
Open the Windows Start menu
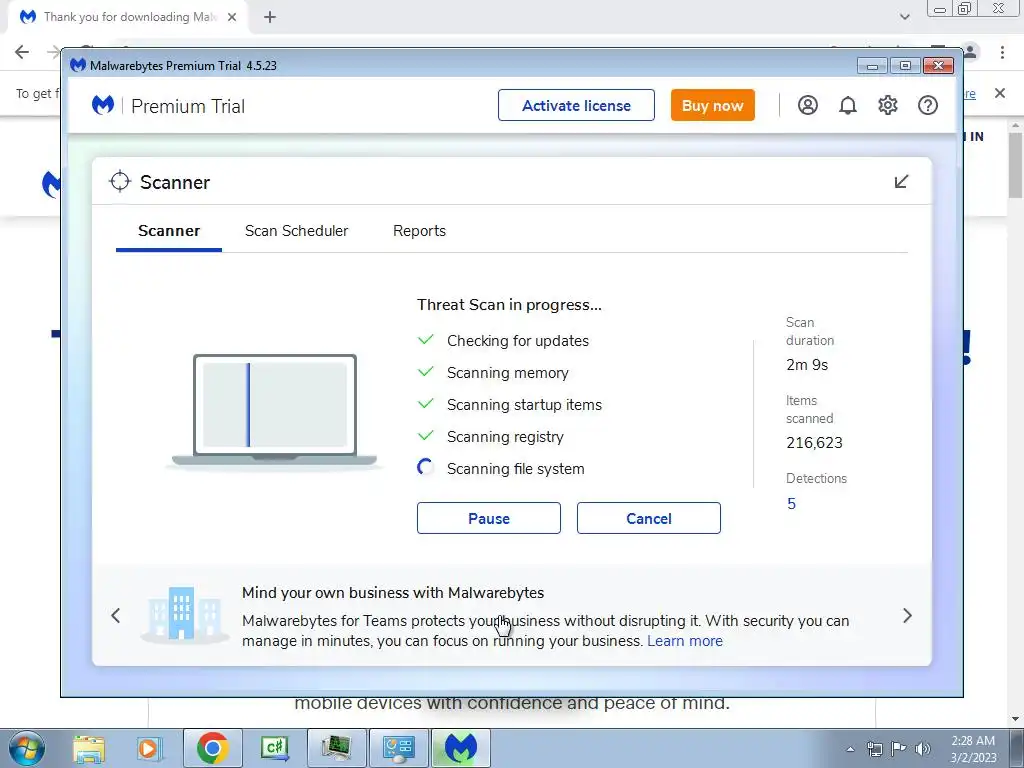[26, 748]
